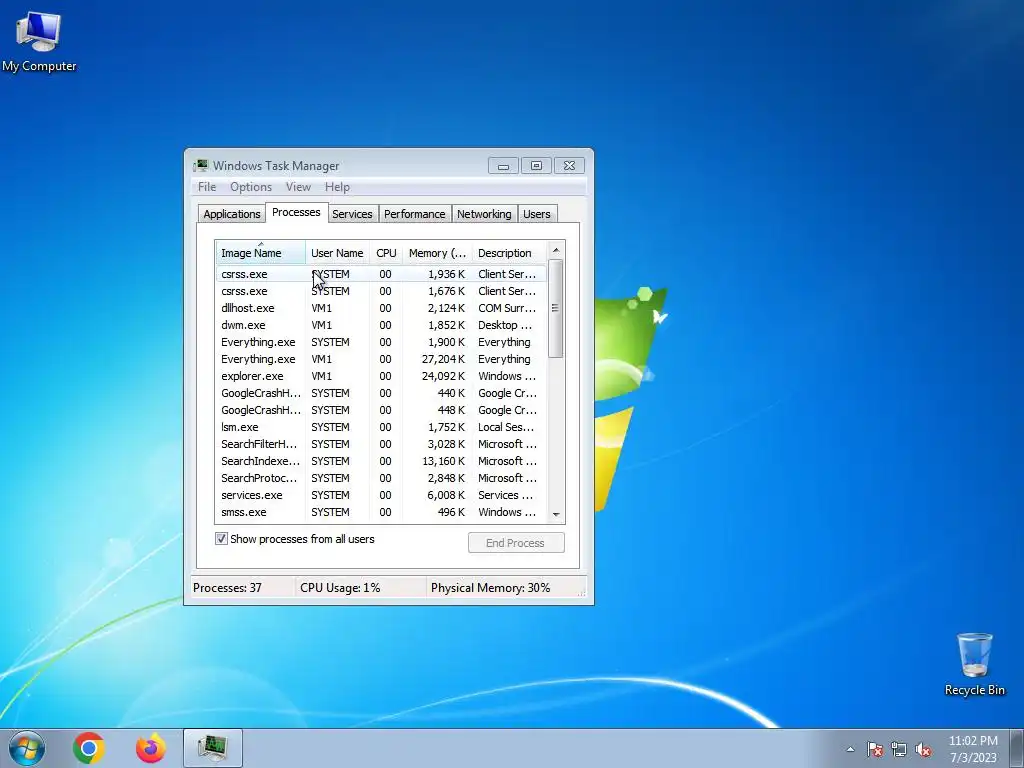Click the Desktop ... description cell
The height and width of the screenshot is (768, 1024).
pos(505,325)
